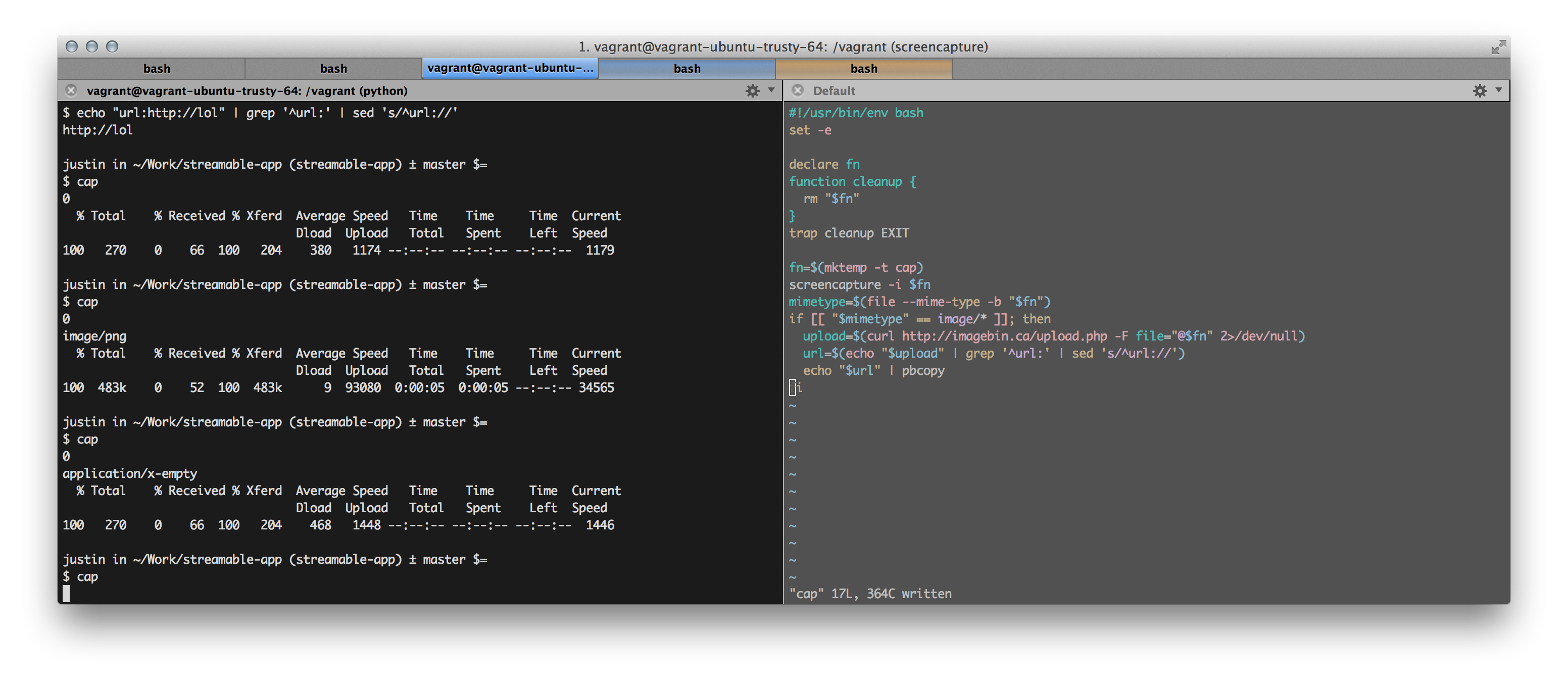The image size is (1568, 684).
Task: Click the '34565' current speed value
Action: (x=596, y=387)
